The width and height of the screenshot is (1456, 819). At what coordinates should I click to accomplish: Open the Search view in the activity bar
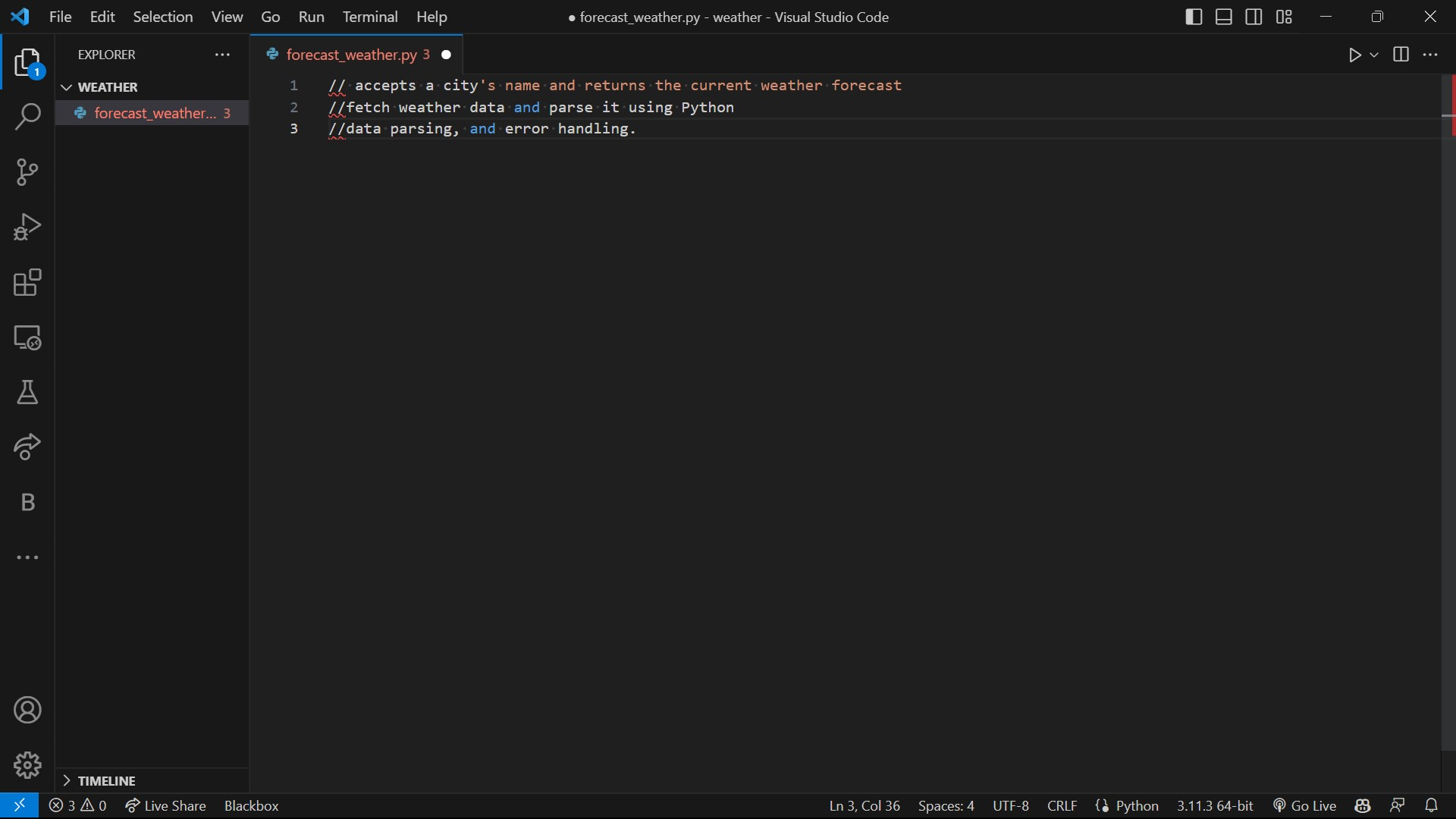tap(27, 118)
